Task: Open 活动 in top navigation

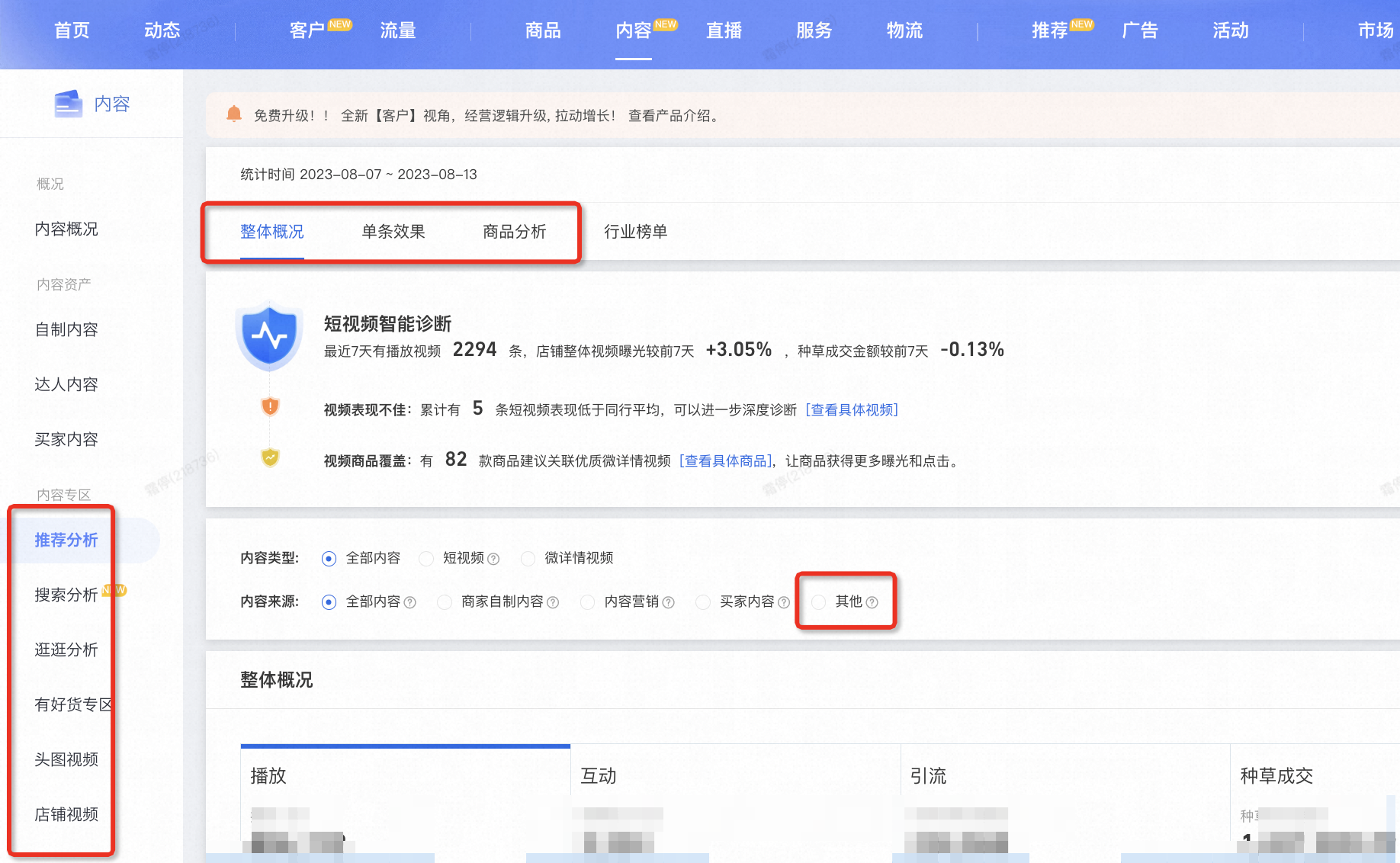Action: click(1231, 30)
